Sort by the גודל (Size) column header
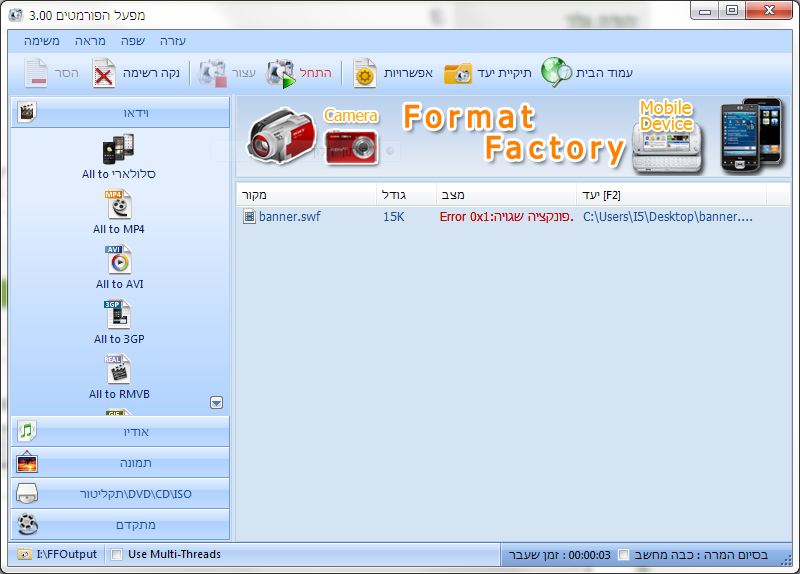 [x=407, y=195]
